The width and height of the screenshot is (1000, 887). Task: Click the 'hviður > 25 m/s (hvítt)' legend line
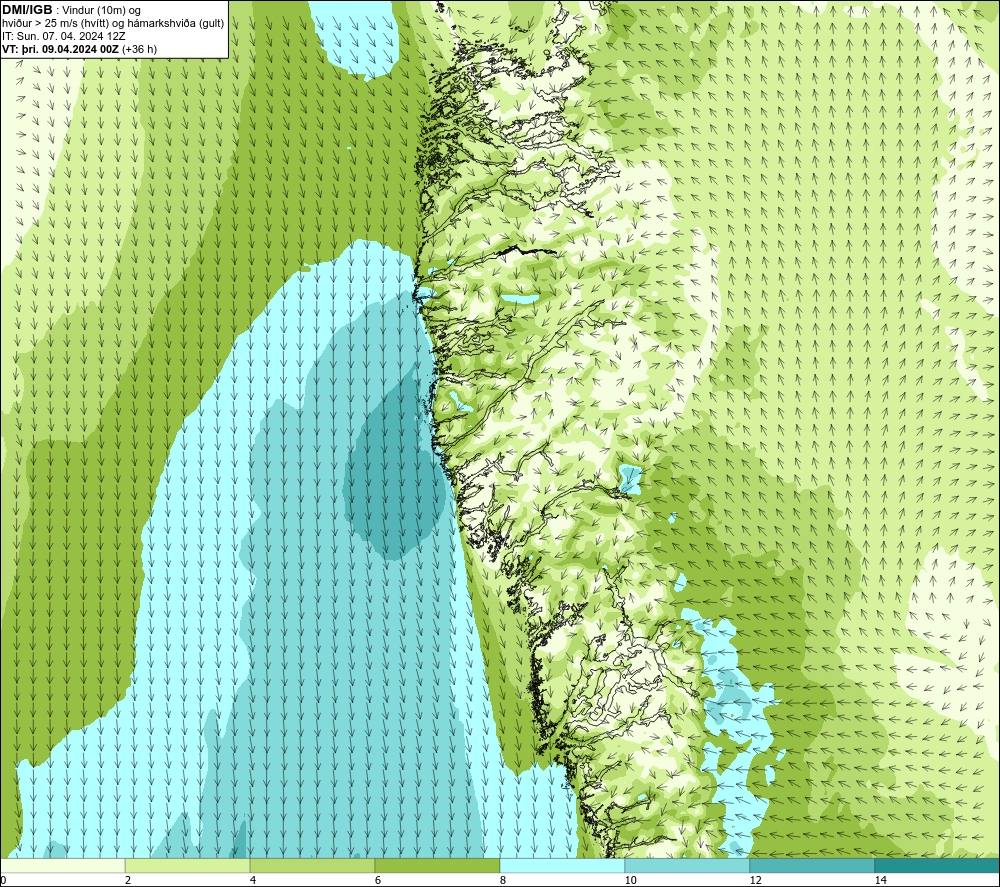click(x=56, y=24)
